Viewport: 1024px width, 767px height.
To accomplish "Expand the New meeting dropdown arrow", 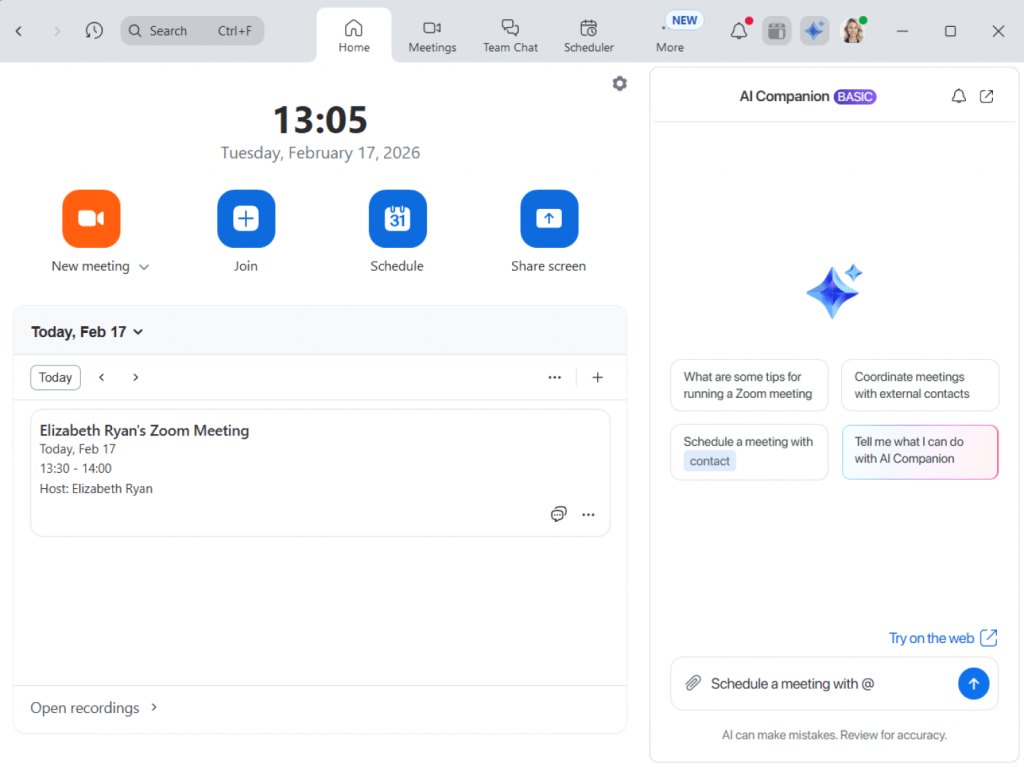I will (144, 267).
